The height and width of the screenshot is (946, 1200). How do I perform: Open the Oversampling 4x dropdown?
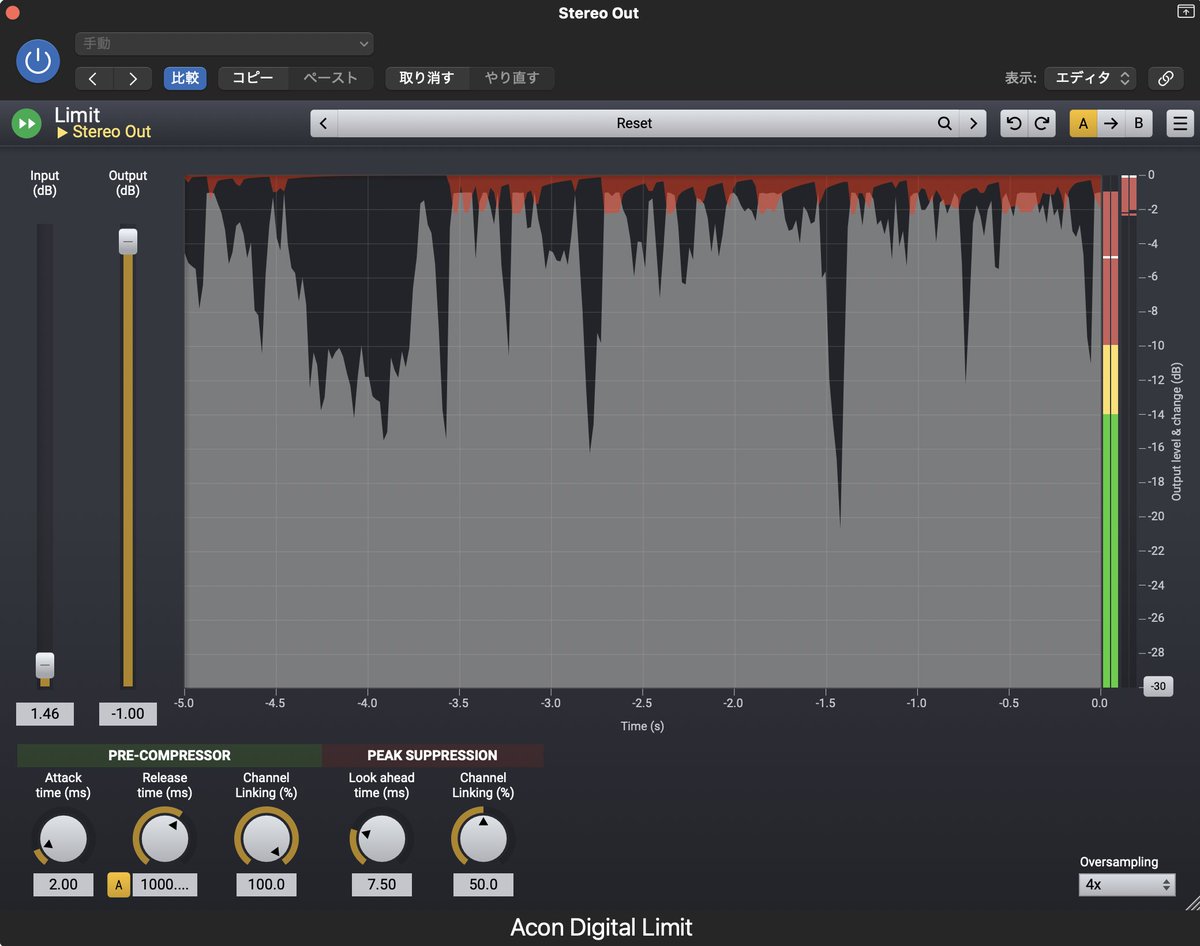[1127, 884]
